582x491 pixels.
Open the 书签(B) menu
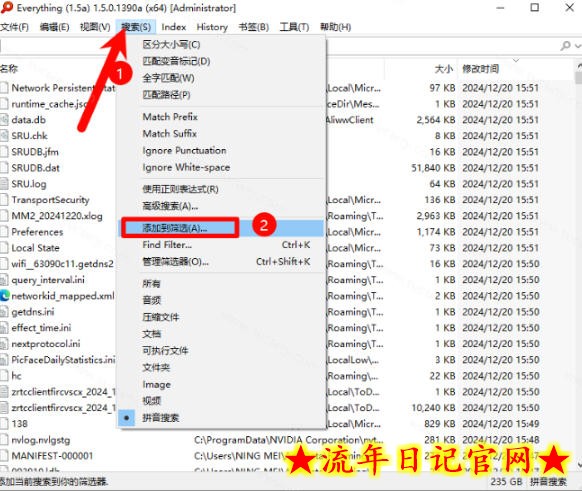coord(254,27)
